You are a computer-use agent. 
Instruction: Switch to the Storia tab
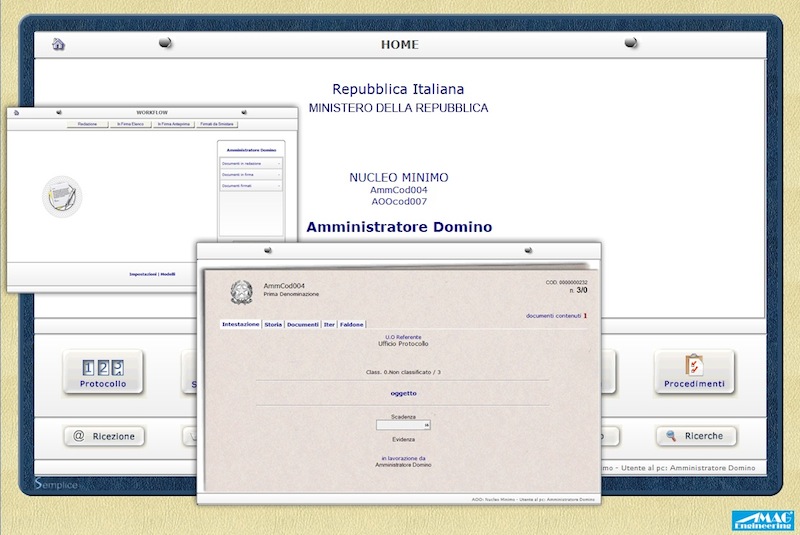click(273, 324)
